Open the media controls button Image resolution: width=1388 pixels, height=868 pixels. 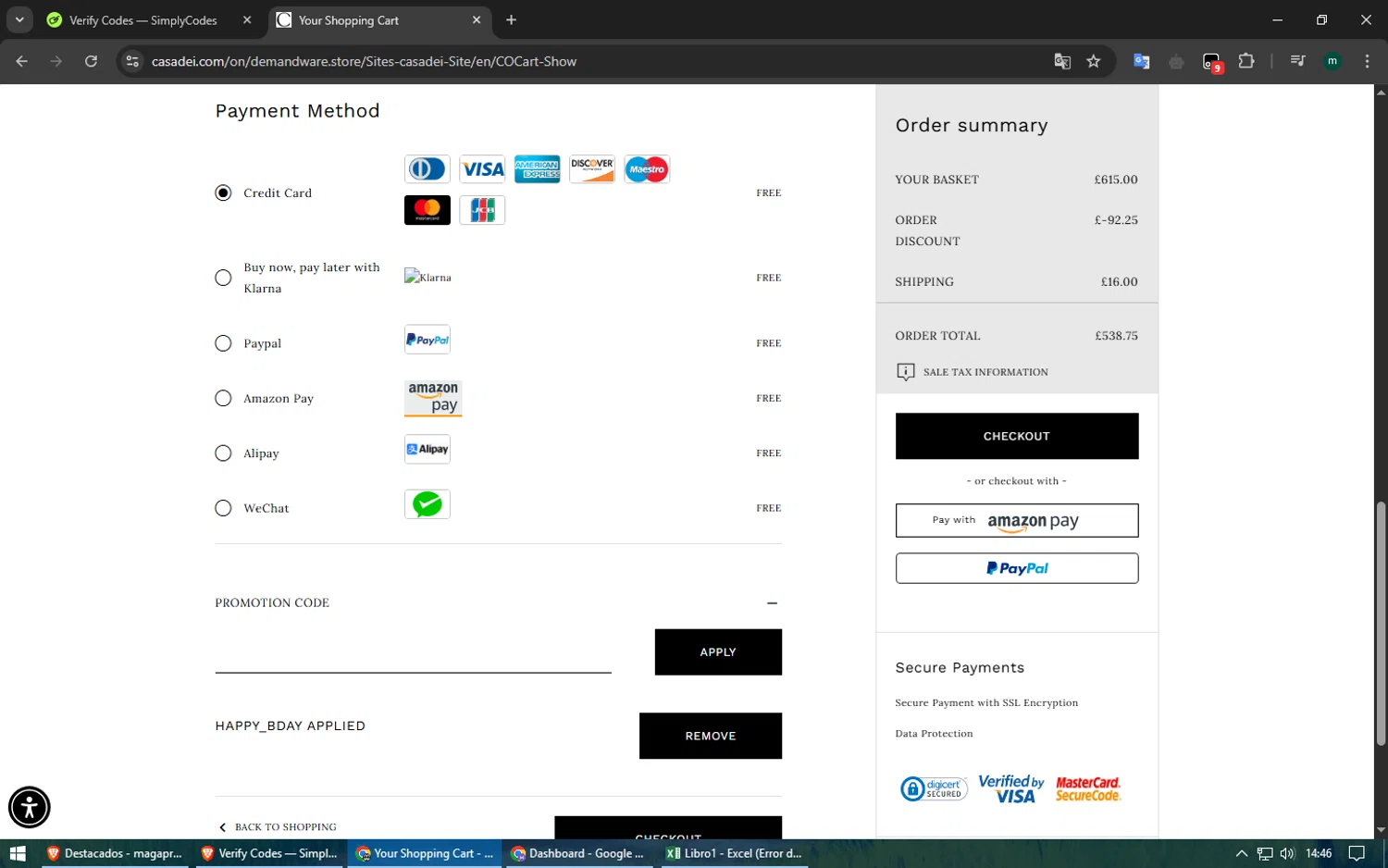pyautogui.click(x=1297, y=61)
